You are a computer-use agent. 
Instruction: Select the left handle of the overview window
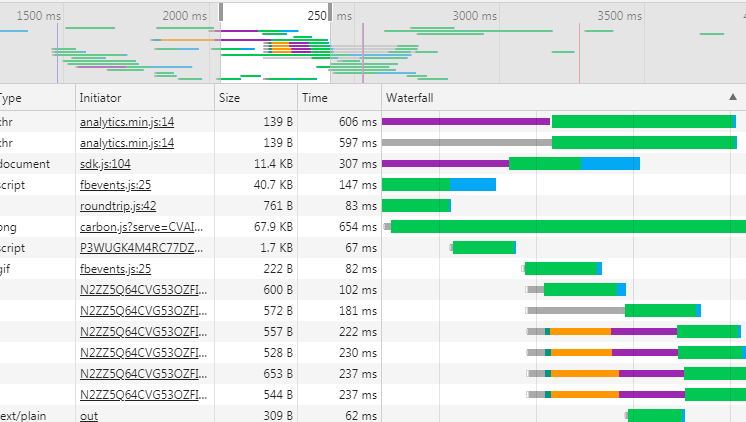(221, 13)
